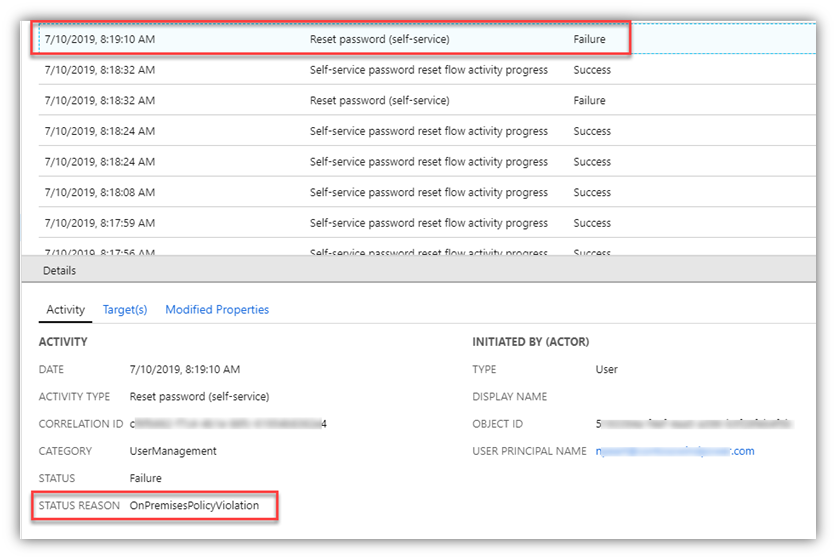The width and height of the screenshot is (836, 559).
Task: Click the Initiated By (Actor) heading
Action: [530, 342]
